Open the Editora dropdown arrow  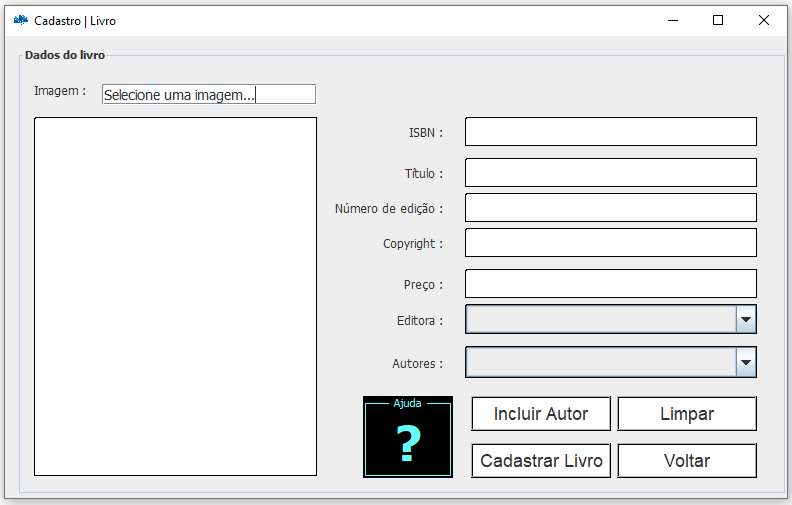(x=746, y=319)
